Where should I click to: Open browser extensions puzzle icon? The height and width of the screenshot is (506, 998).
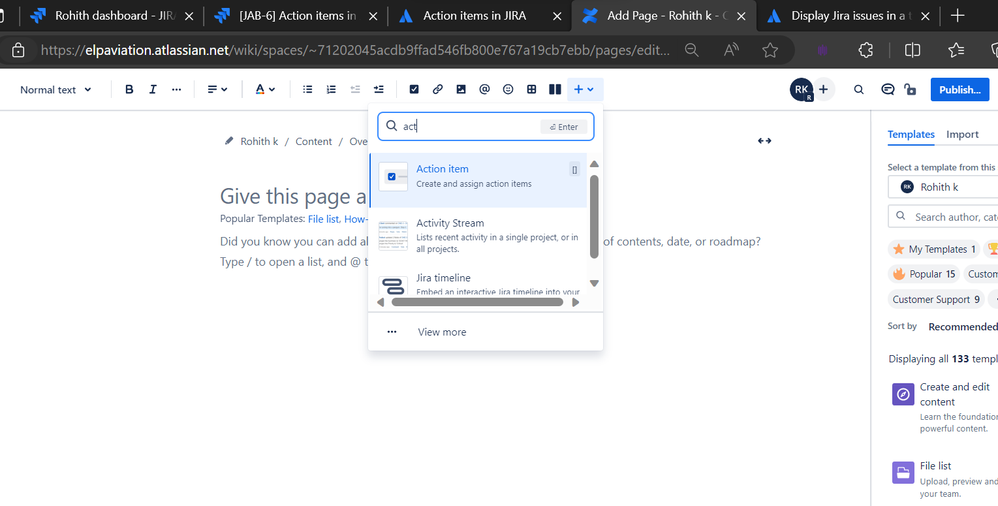coord(866,50)
